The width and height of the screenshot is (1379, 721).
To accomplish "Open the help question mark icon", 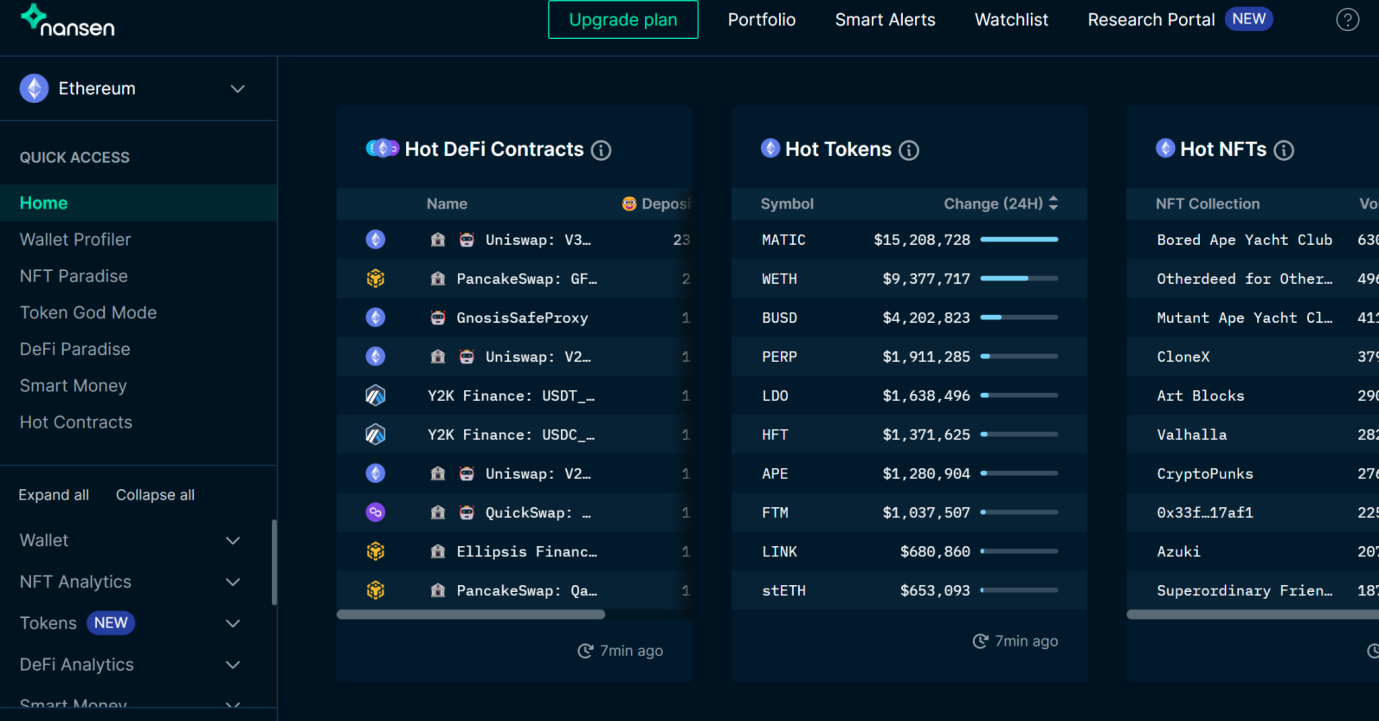I will [x=1347, y=20].
